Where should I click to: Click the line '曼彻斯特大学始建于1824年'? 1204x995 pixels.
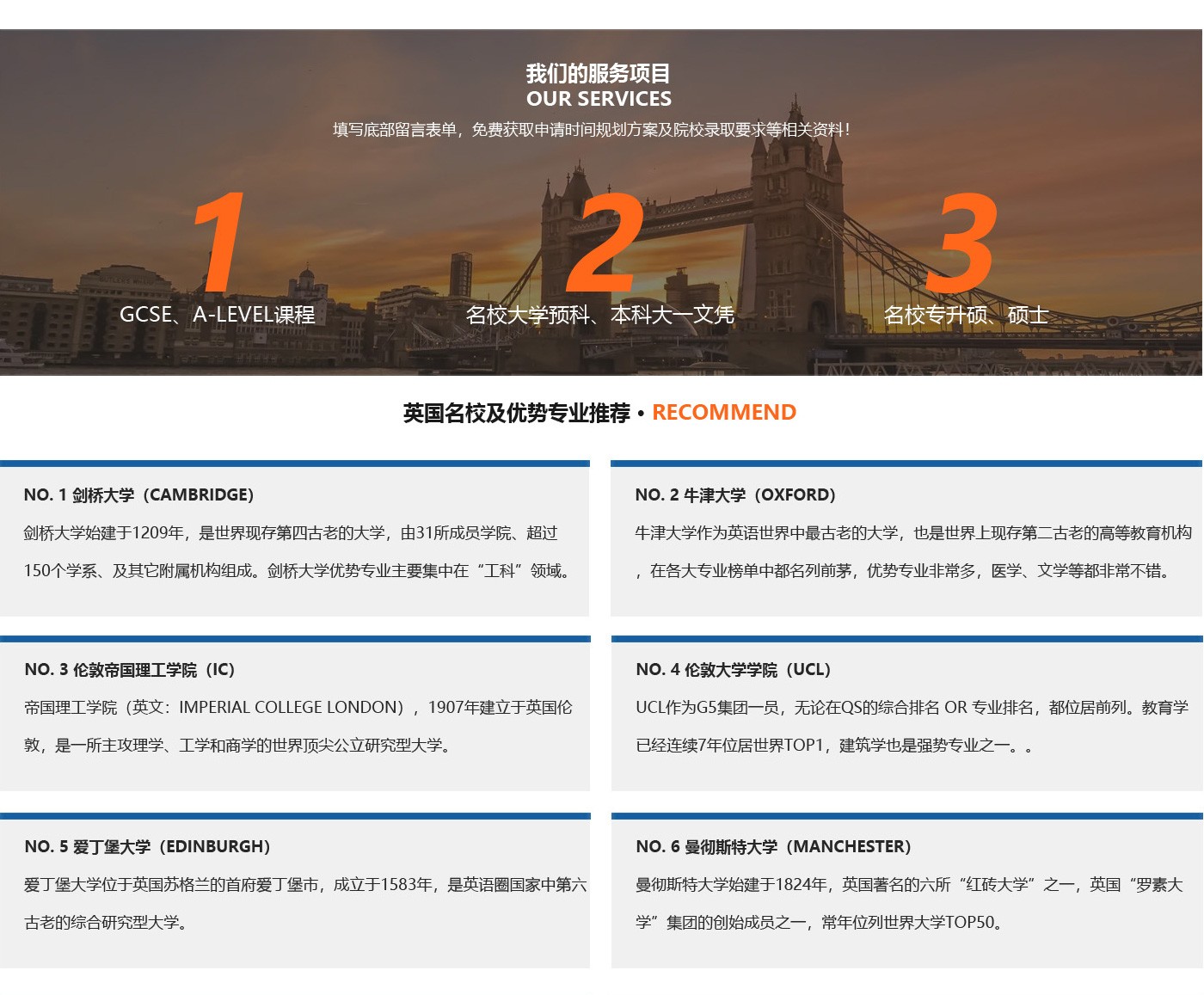[x=910, y=885]
